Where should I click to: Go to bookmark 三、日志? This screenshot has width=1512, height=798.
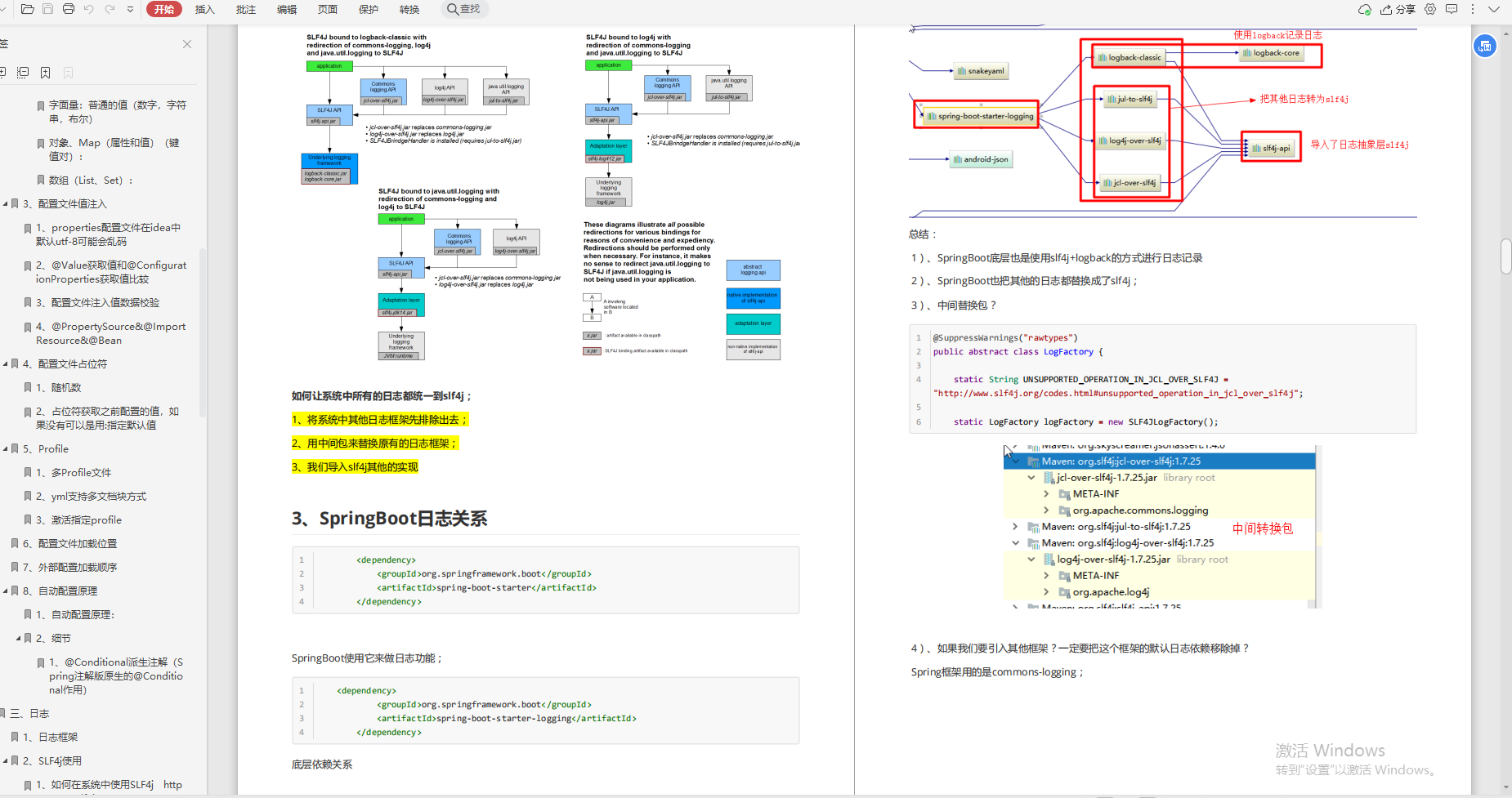29,713
